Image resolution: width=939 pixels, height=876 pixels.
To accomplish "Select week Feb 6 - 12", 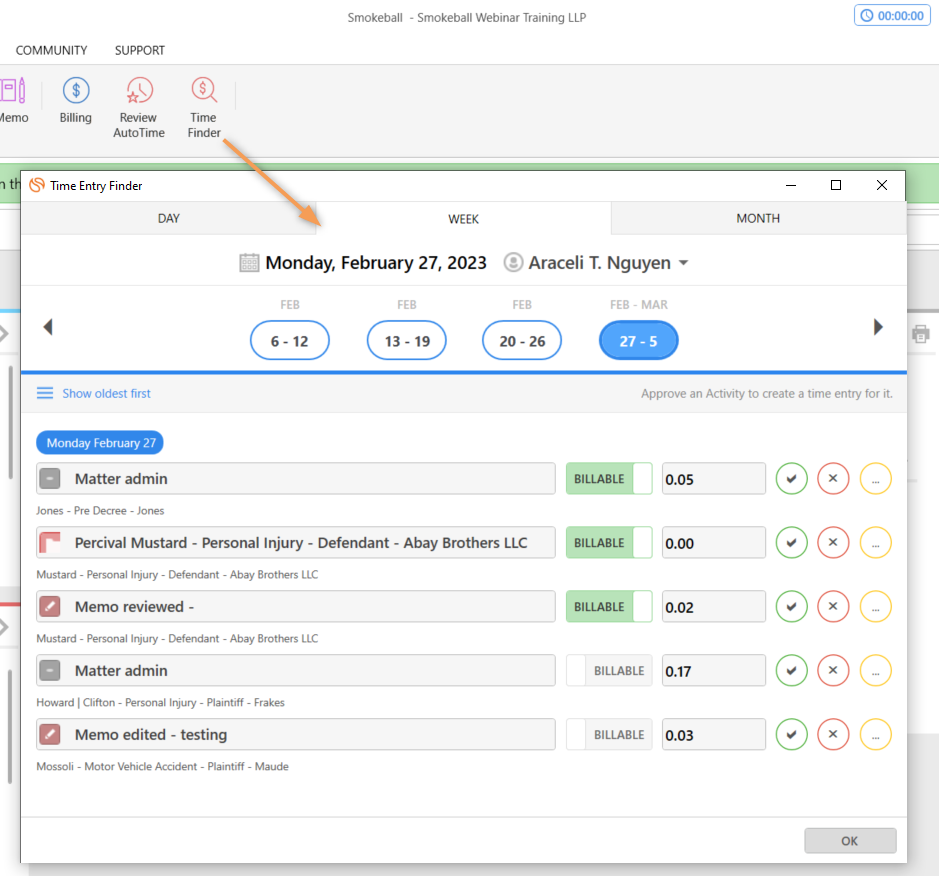I will tap(290, 341).
